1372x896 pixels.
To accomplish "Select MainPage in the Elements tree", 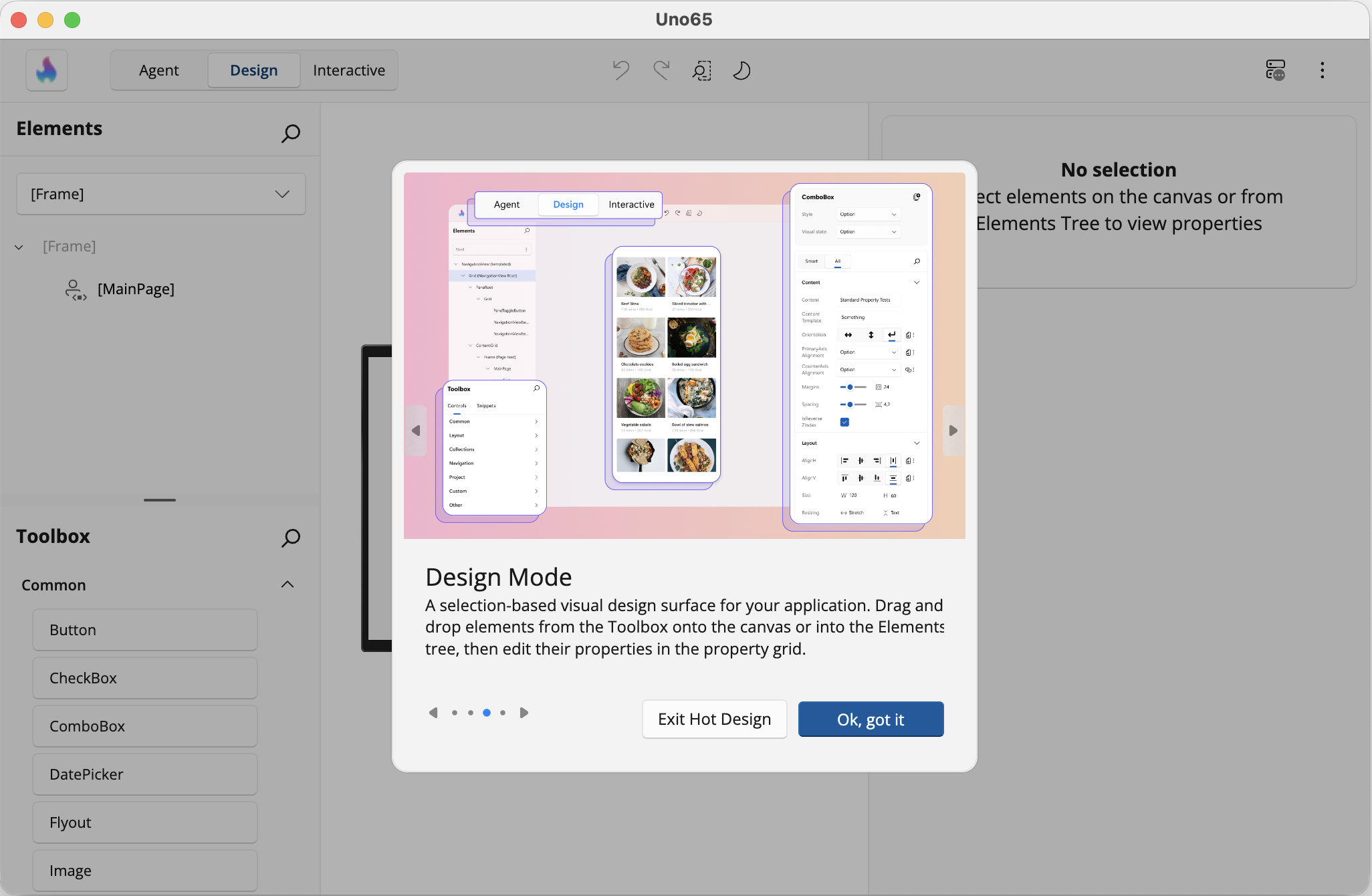I will (136, 289).
